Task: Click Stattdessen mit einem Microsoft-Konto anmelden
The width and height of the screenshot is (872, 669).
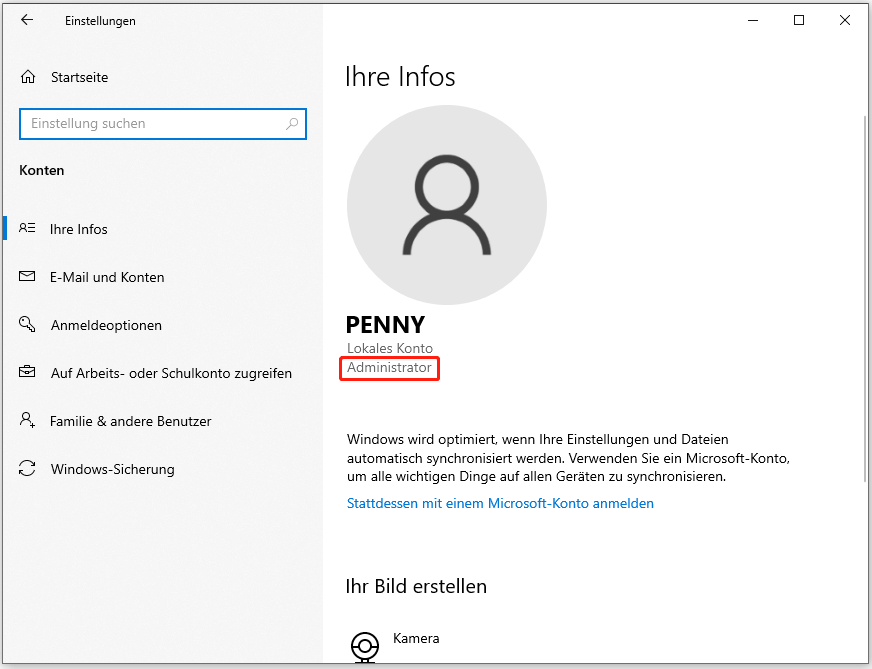Action: 500,504
